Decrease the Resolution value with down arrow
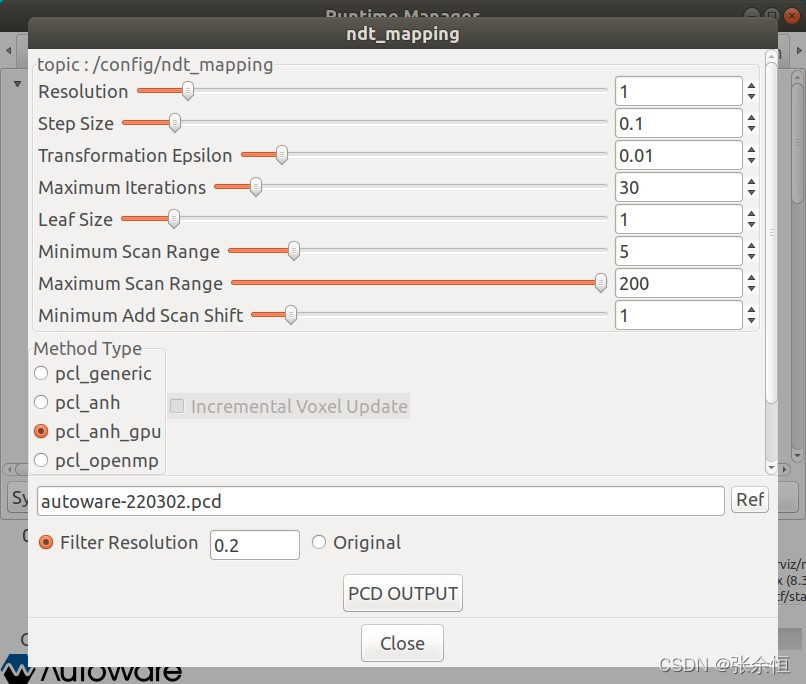Image resolution: width=806 pixels, height=684 pixels. click(752, 96)
